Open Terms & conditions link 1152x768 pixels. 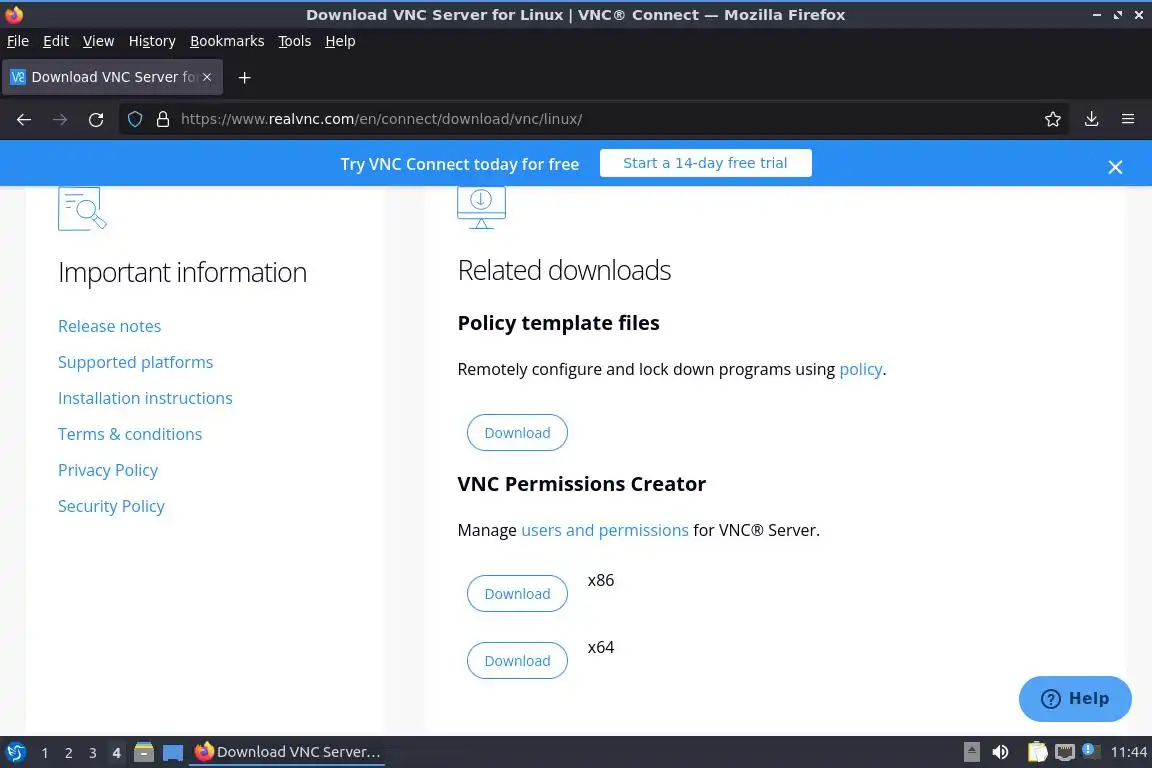pyautogui.click(x=130, y=434)
